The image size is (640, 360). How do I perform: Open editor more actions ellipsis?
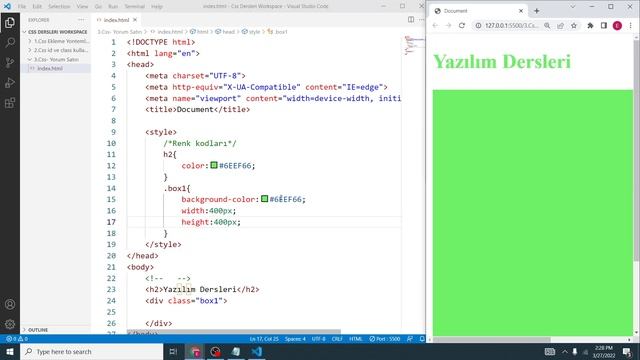421,20
